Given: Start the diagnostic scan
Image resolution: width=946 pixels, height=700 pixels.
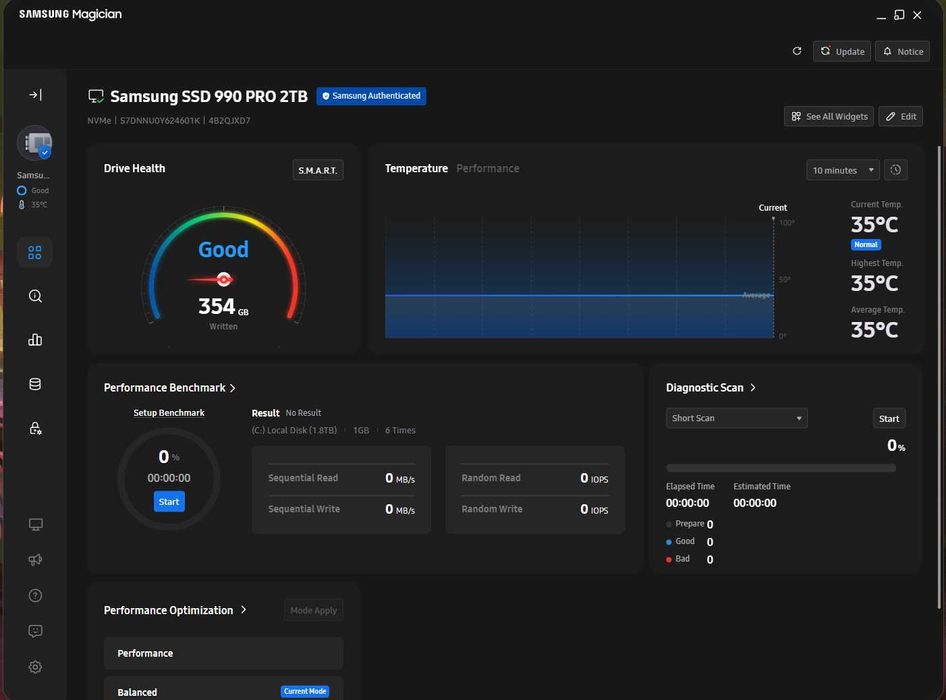Looking at the screenshot, I should click(x=889, y=418).
